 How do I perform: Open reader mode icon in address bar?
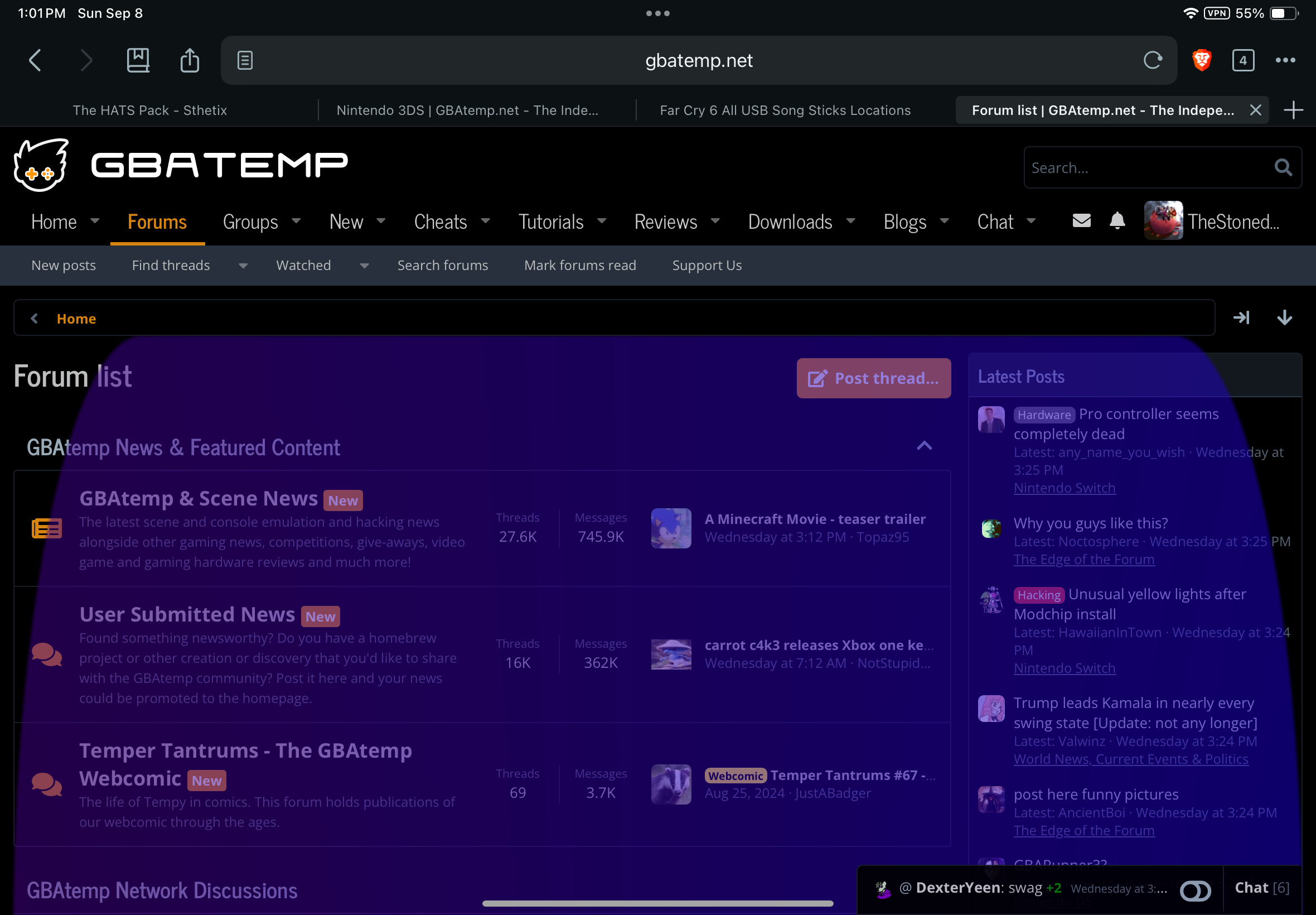click(x=245, y=60)
